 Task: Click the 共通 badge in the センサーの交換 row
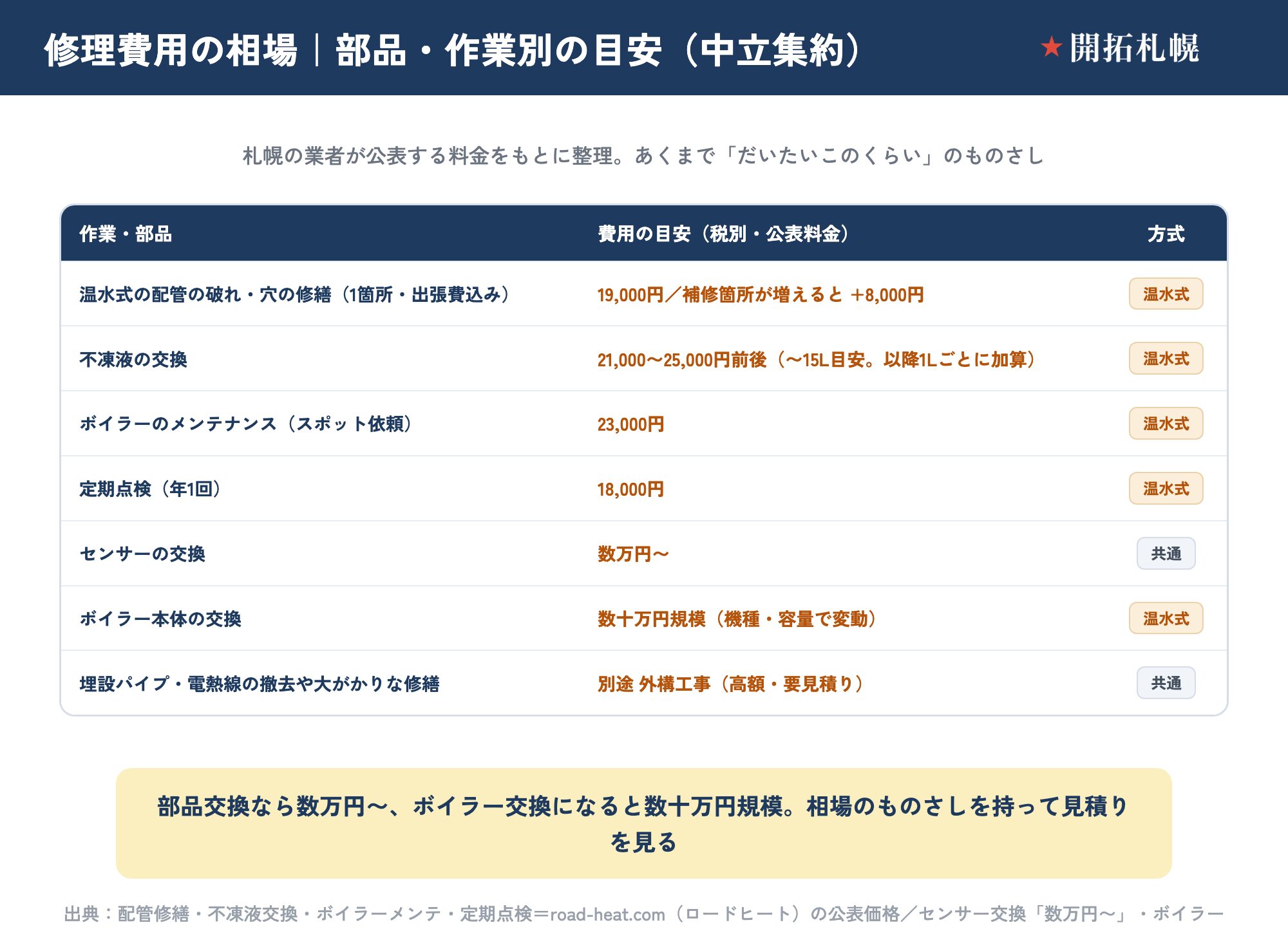(x=1166, y=554)
